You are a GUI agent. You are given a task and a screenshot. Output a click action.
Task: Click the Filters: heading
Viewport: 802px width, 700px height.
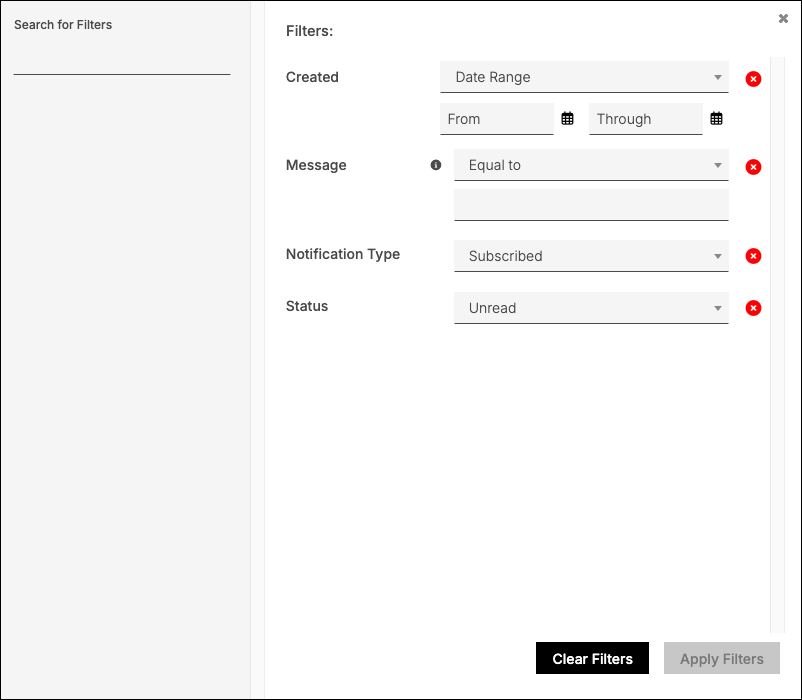(309, 31)
